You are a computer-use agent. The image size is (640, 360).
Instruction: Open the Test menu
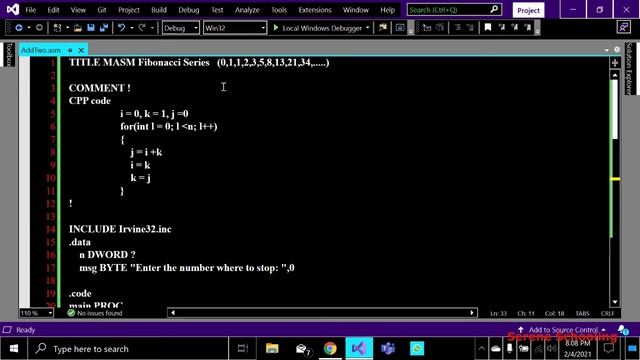point(217,10)
